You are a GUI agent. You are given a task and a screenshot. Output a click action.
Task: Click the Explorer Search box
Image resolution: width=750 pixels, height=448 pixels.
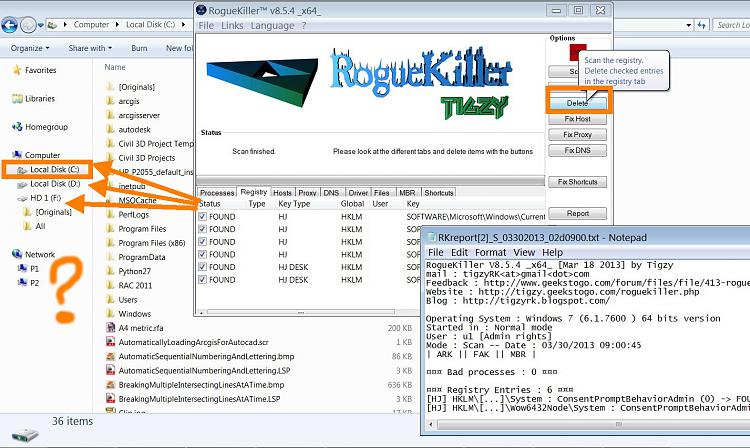(x=732, y=25)
